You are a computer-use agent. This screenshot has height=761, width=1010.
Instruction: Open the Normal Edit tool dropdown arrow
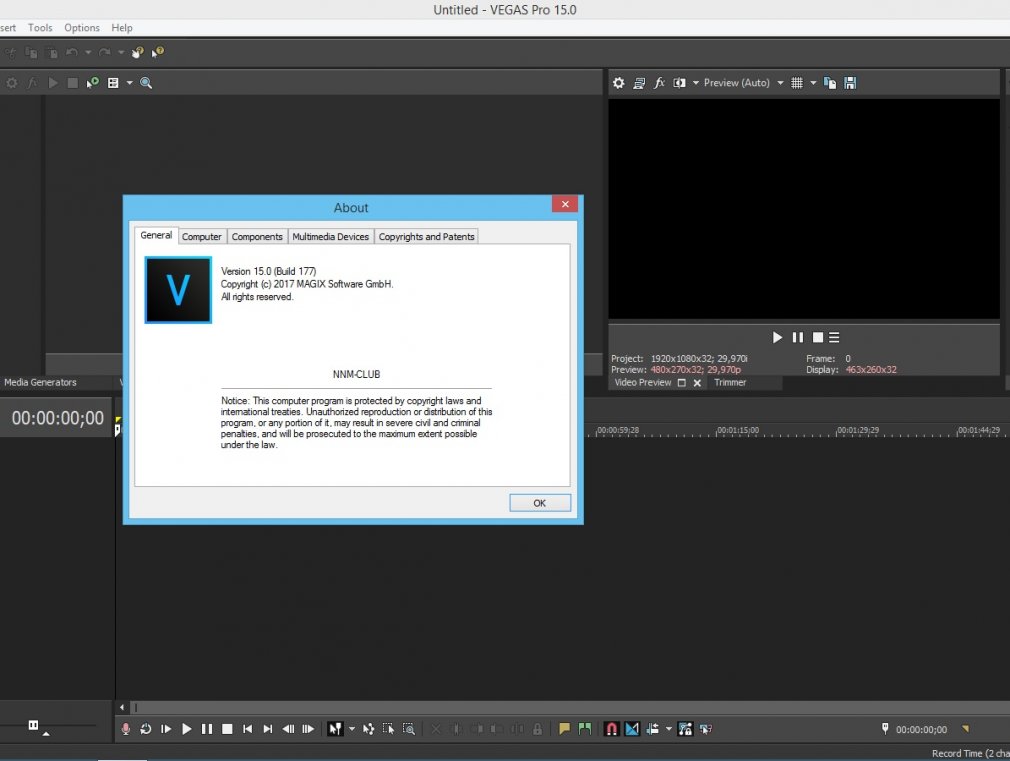coord(352,729)
